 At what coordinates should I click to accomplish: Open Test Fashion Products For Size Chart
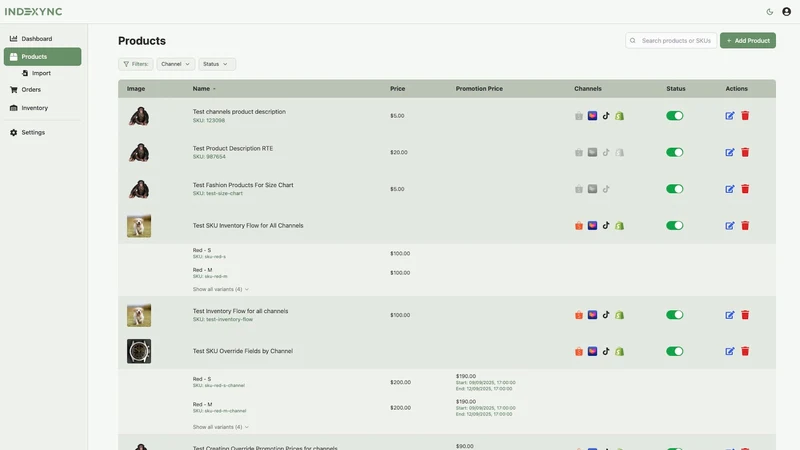(x=243, y=185)
